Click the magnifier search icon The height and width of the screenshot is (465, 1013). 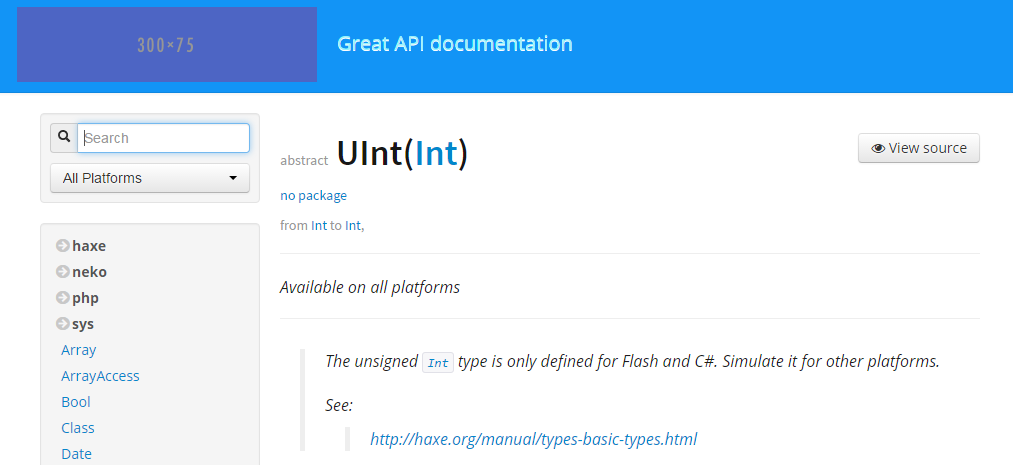(x=64, y=137)
